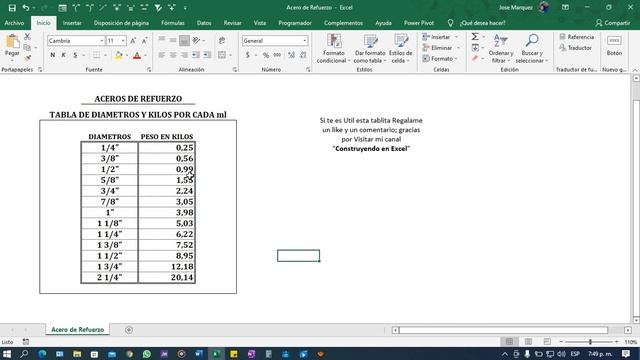Toggle middle vertical alignment
The height and width of the screenshot is (360, 640).
[x=173, y=40]
